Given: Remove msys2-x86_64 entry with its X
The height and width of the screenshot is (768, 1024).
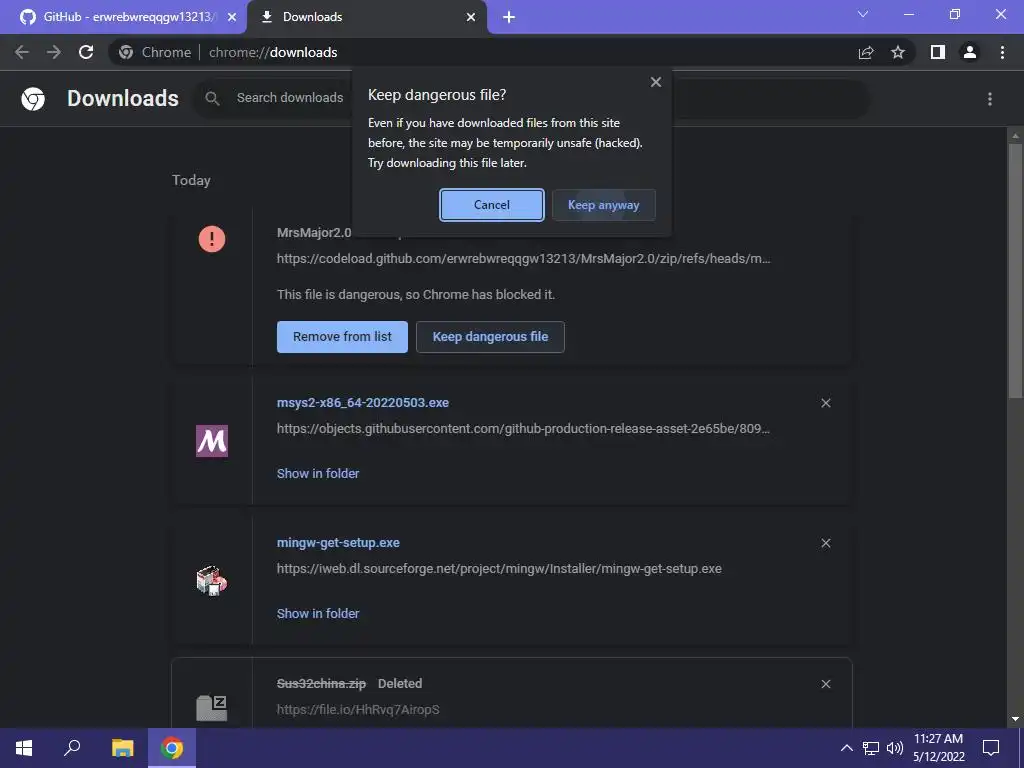Looking at the screenshot, I should (825, 403).
